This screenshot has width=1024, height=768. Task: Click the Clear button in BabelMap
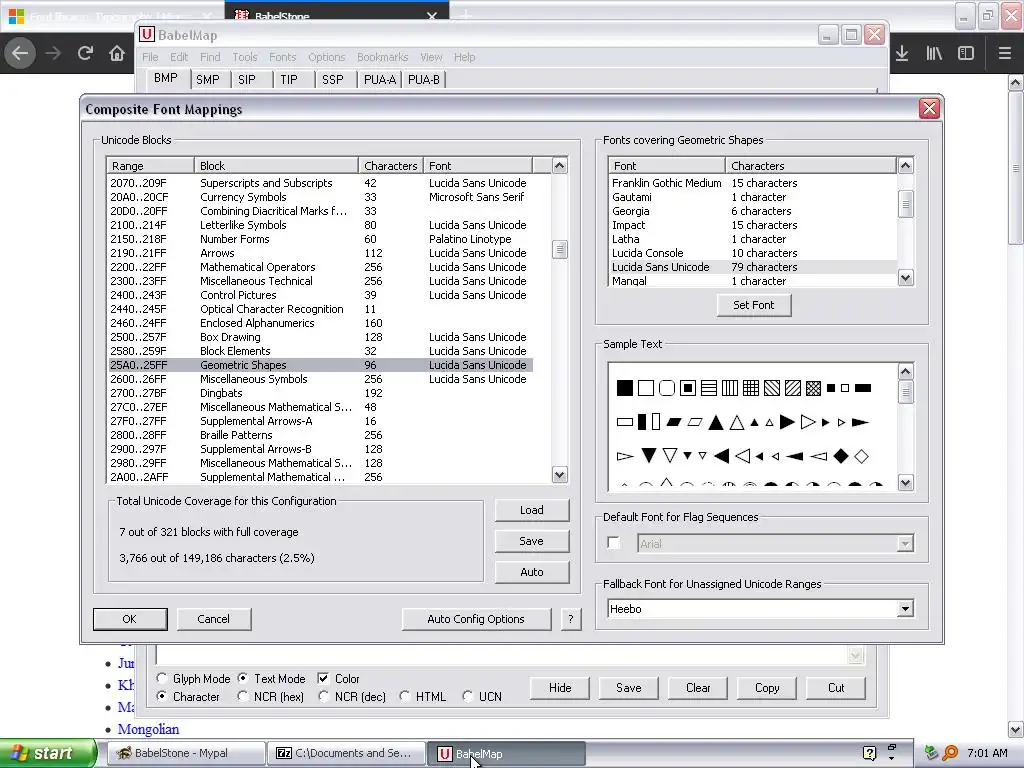click(698, 688)
